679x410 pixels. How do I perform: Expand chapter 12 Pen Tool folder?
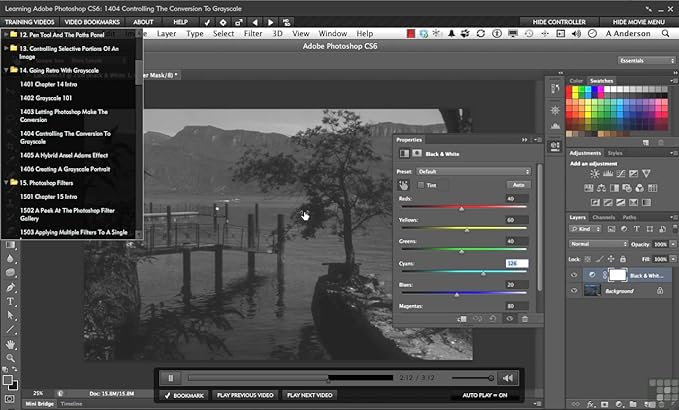click(6, 34)
